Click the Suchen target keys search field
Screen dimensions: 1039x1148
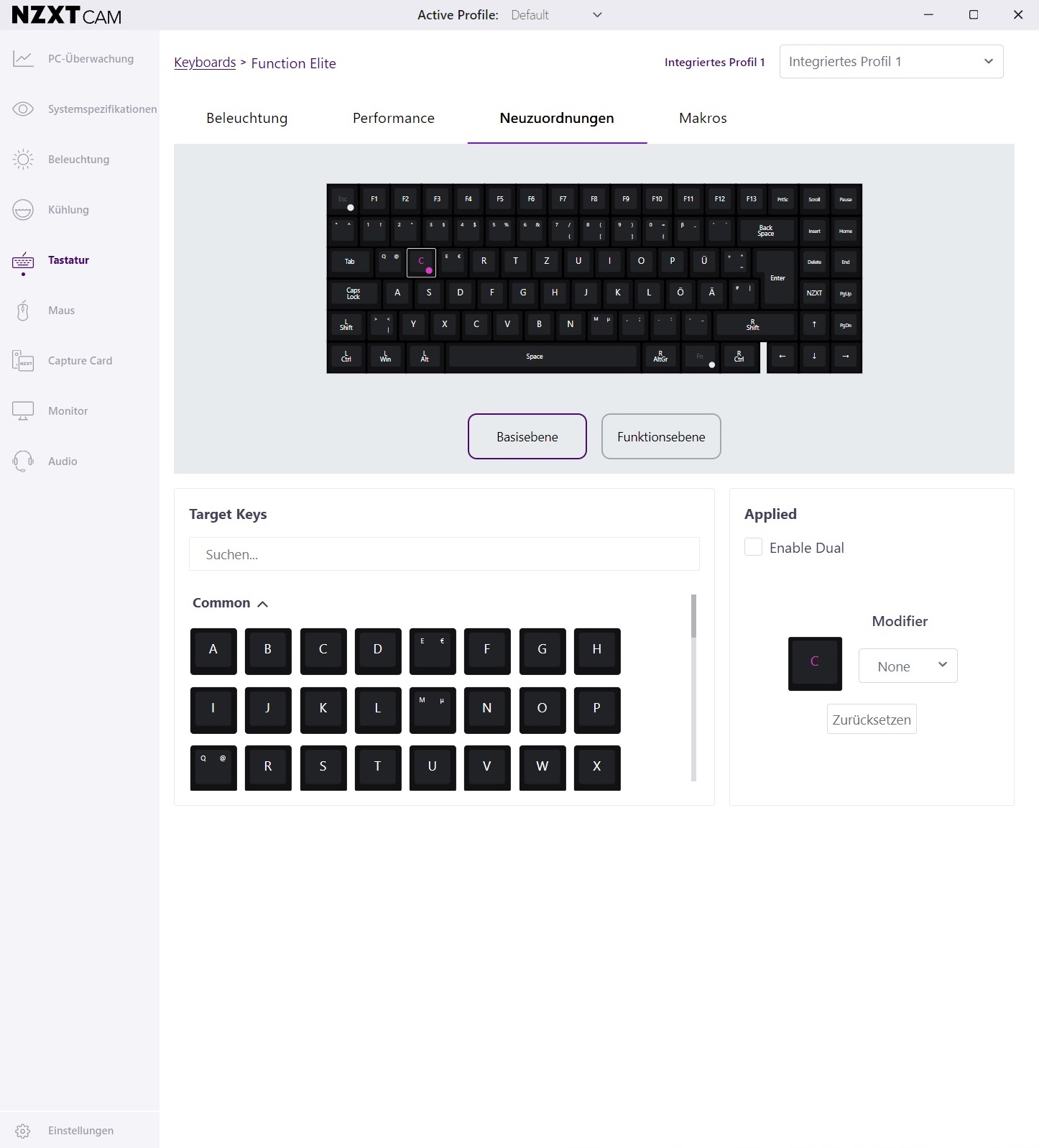tap(444, 554)
